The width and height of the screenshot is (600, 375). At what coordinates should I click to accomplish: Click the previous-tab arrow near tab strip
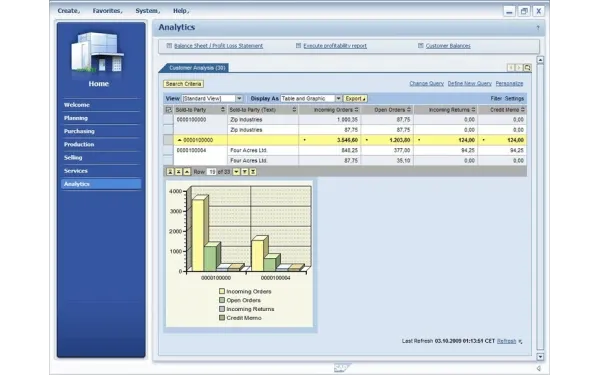click(x=511, y=68)
